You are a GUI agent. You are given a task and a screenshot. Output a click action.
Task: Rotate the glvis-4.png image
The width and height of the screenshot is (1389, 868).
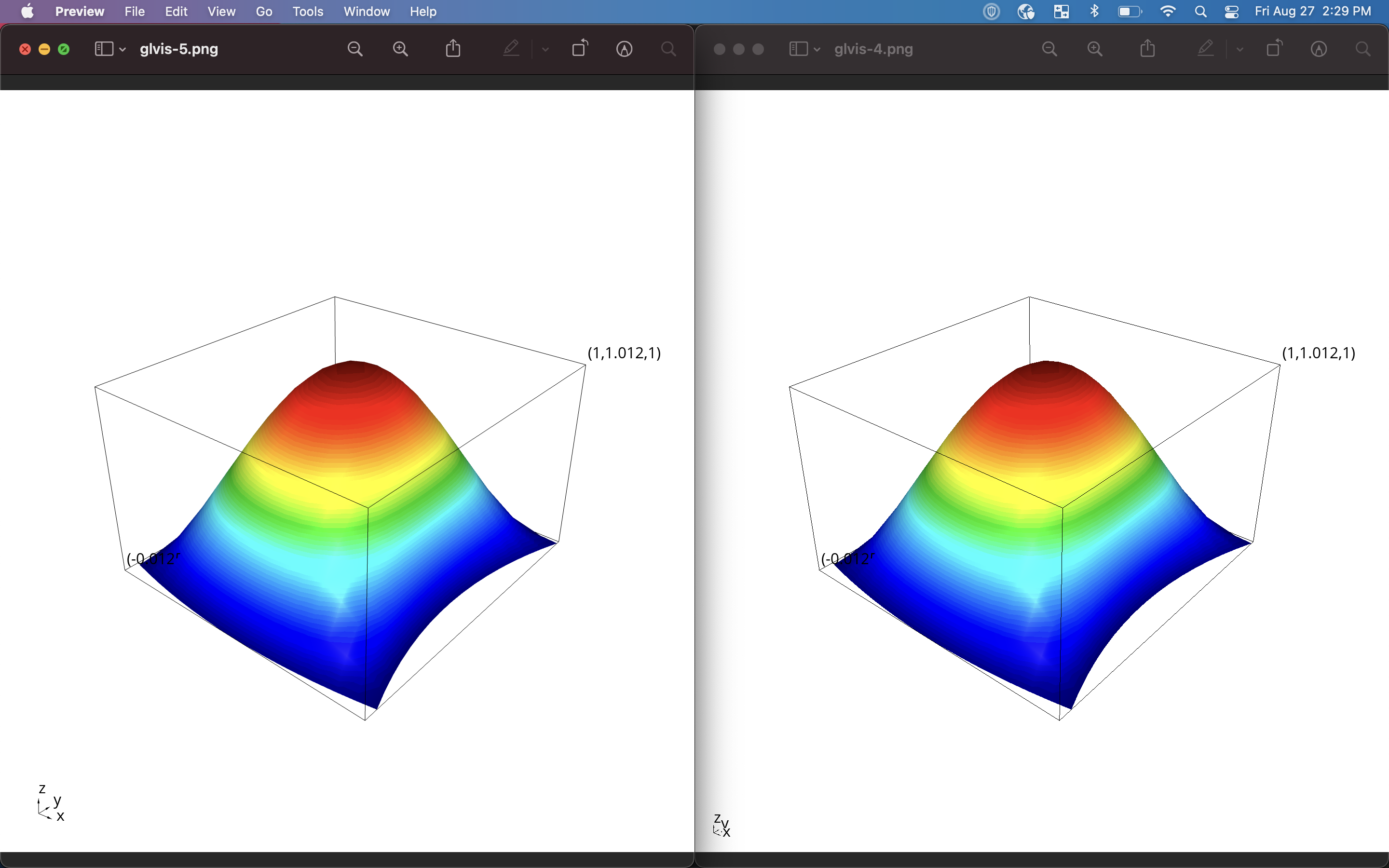click(1274, 49)
